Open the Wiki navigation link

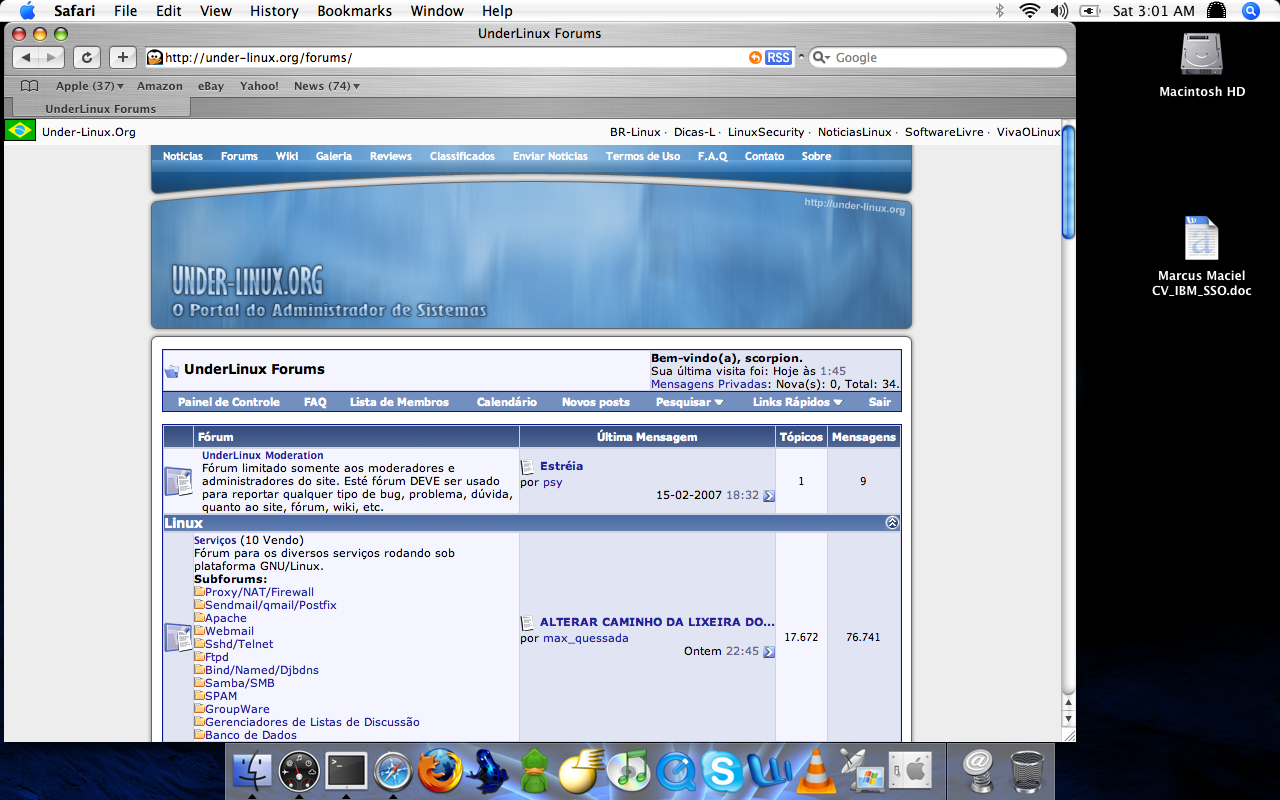tap(287, 156)
